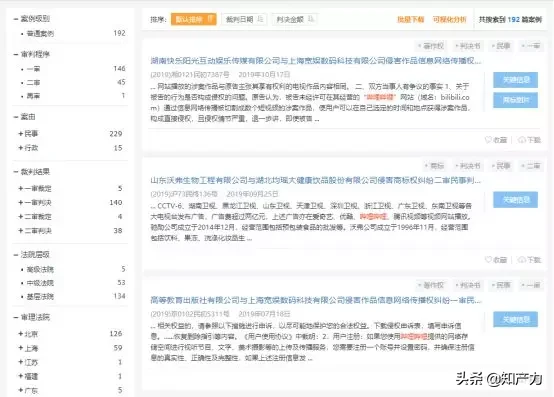
Task: Click the button below 关键信息 in first result
Action: click(x=515, y=100)
